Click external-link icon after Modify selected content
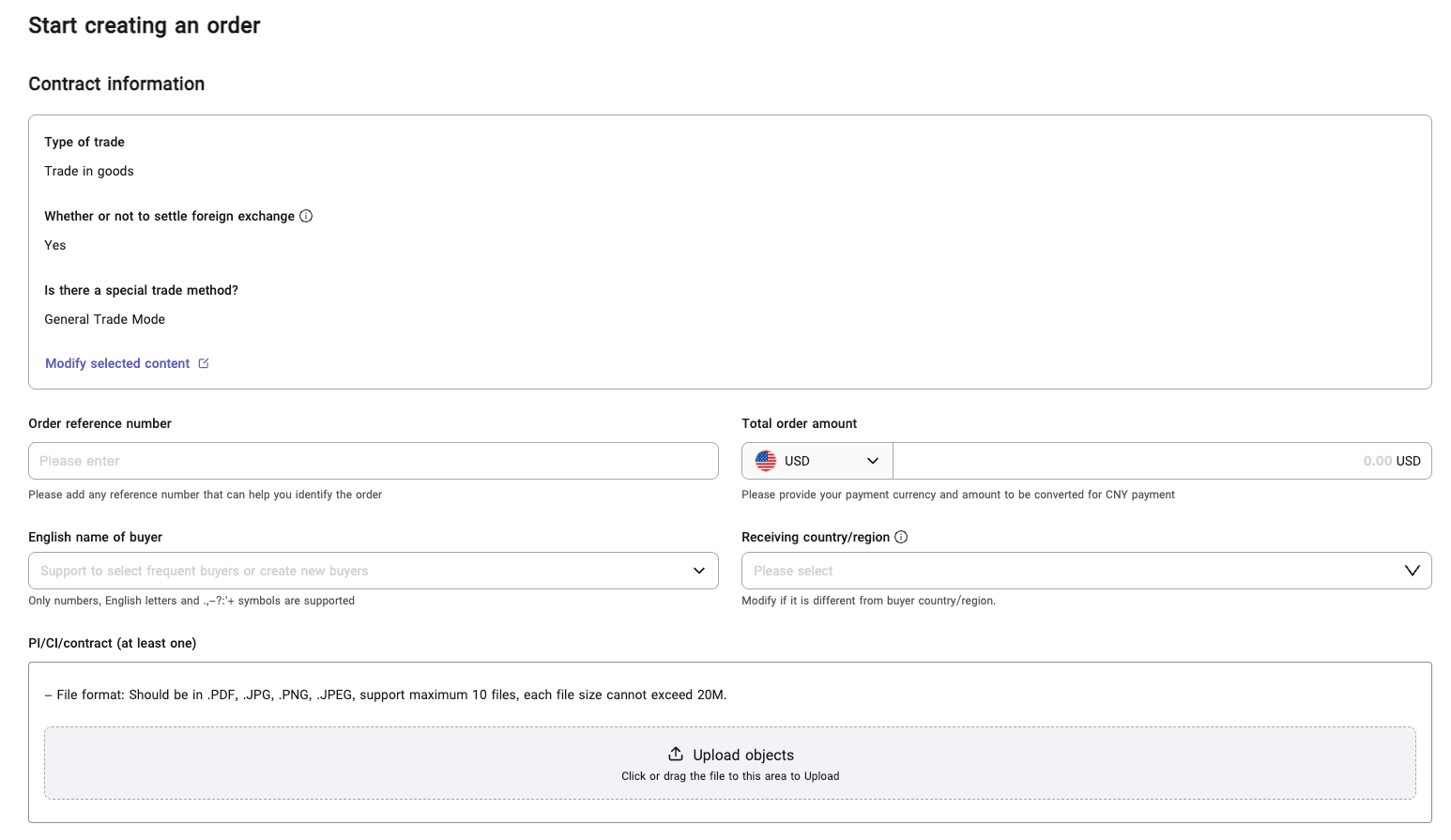This screenshot has width=1451, height=840. click(x=204, y=363)
